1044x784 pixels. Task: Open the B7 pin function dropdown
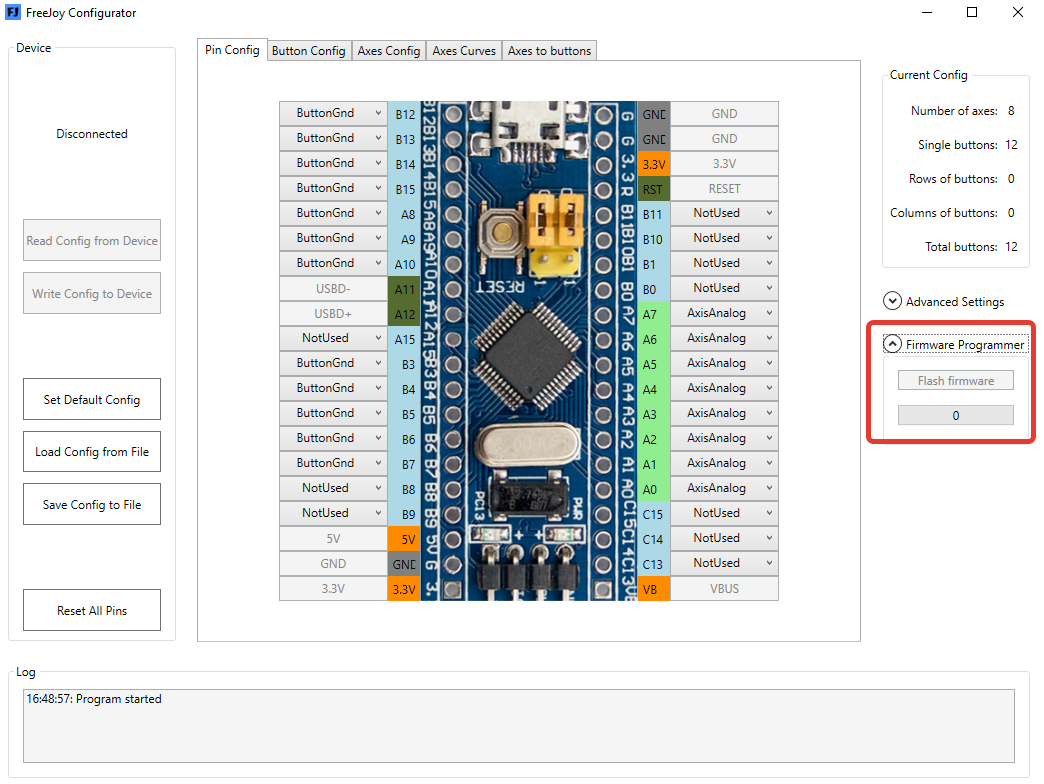(x=333, y=463)
